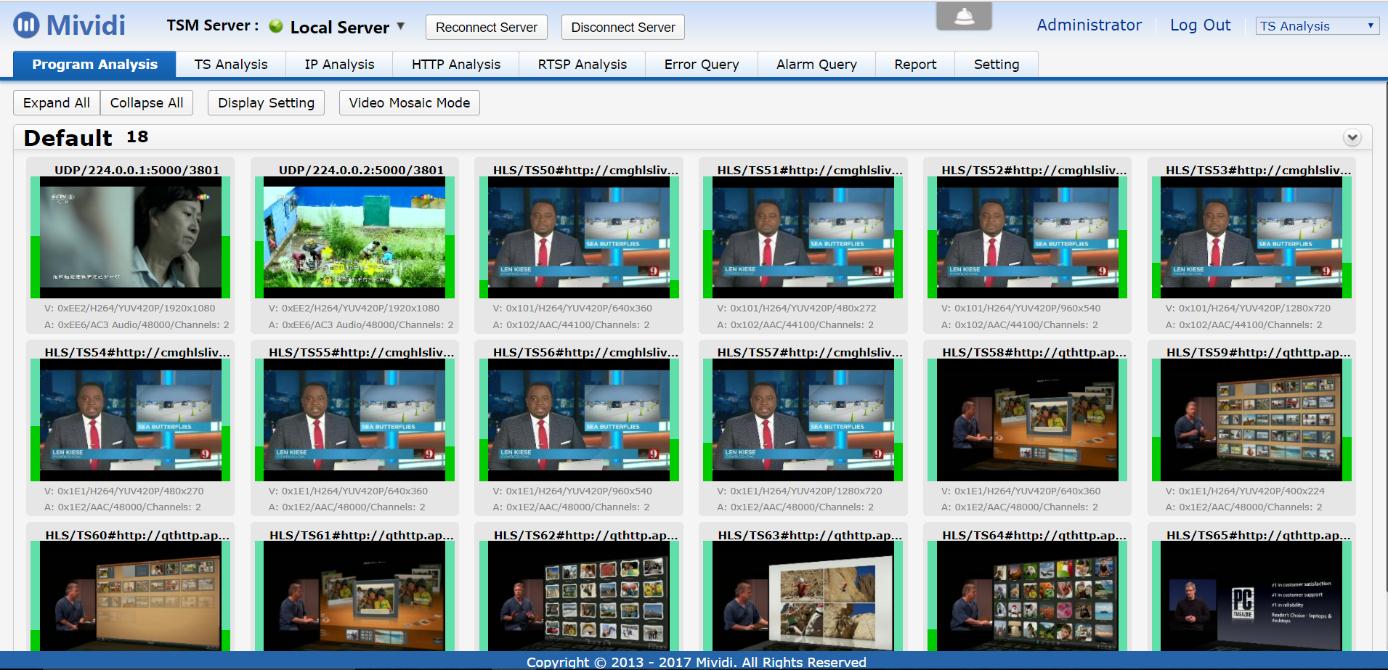Screen dimensions: 1388x670
Task: Open Display Setting
Action: tap(266, 102)
